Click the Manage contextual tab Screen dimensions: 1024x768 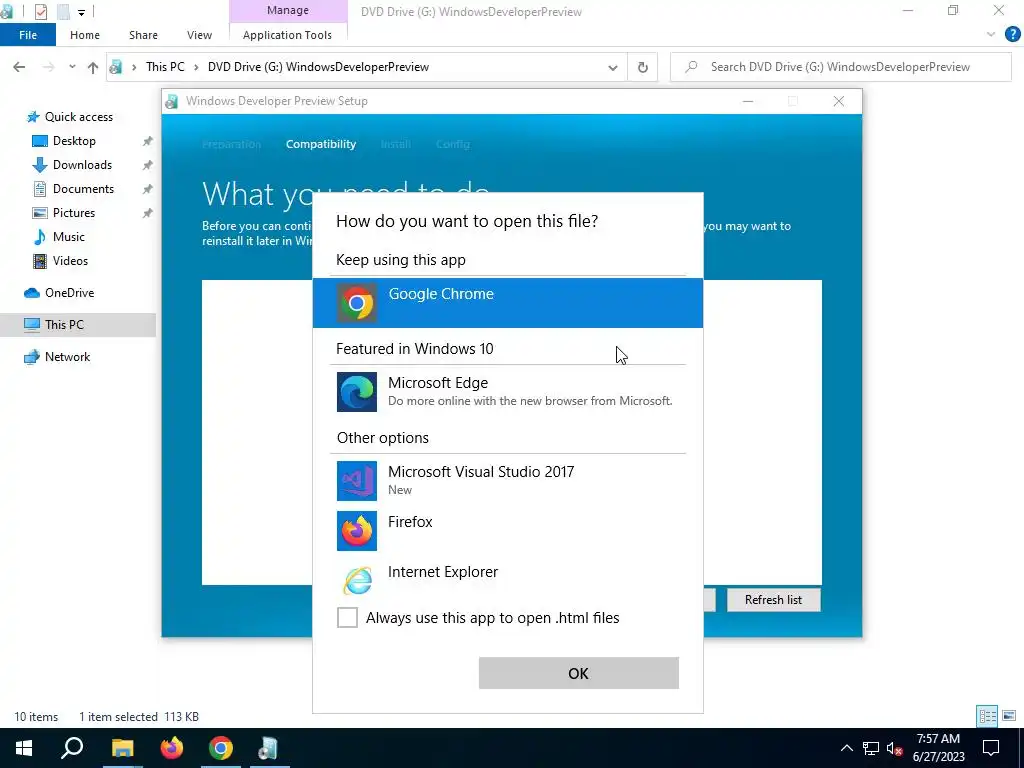288,10
